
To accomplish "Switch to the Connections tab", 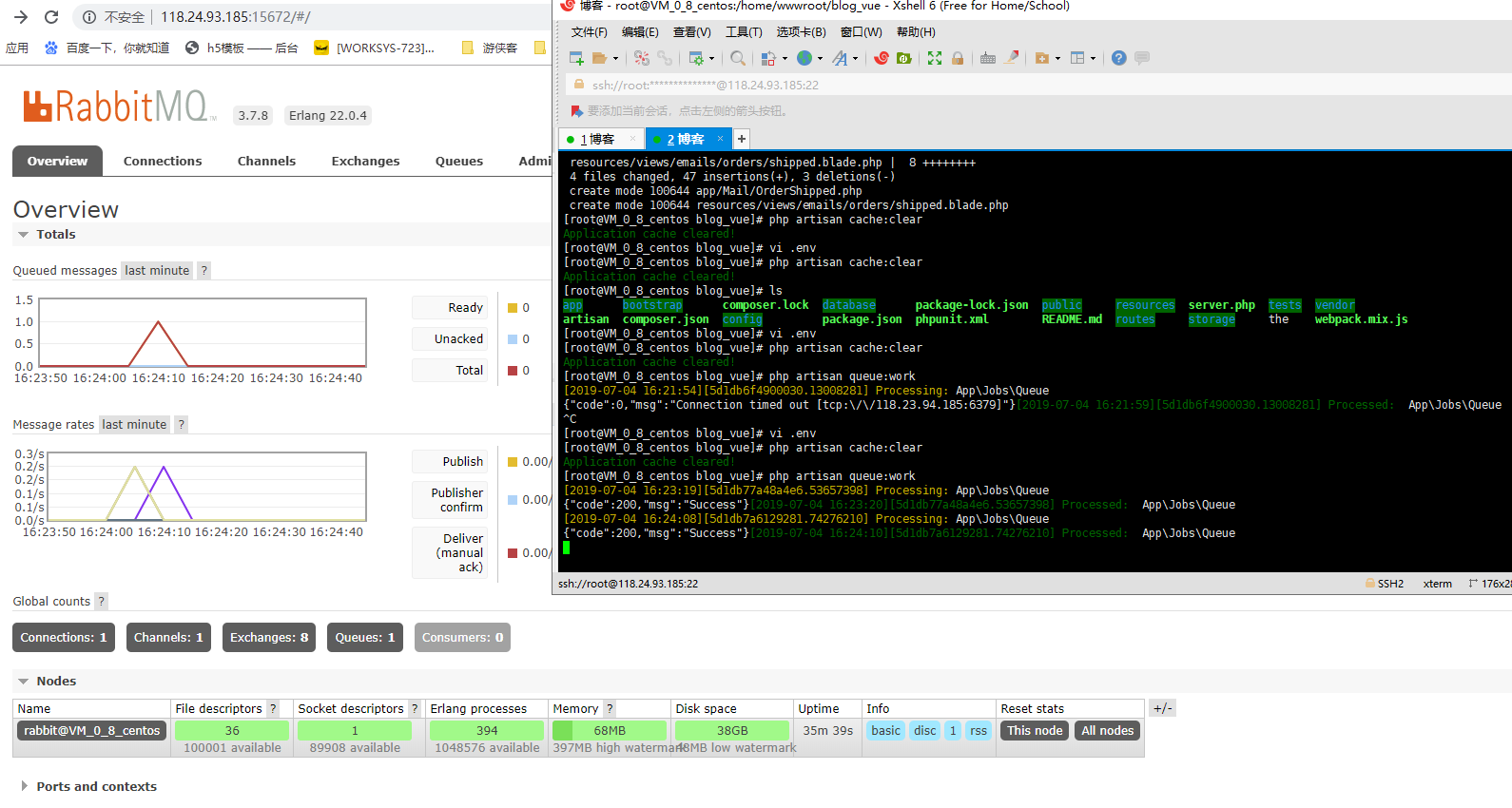I will tap(163, 161).
